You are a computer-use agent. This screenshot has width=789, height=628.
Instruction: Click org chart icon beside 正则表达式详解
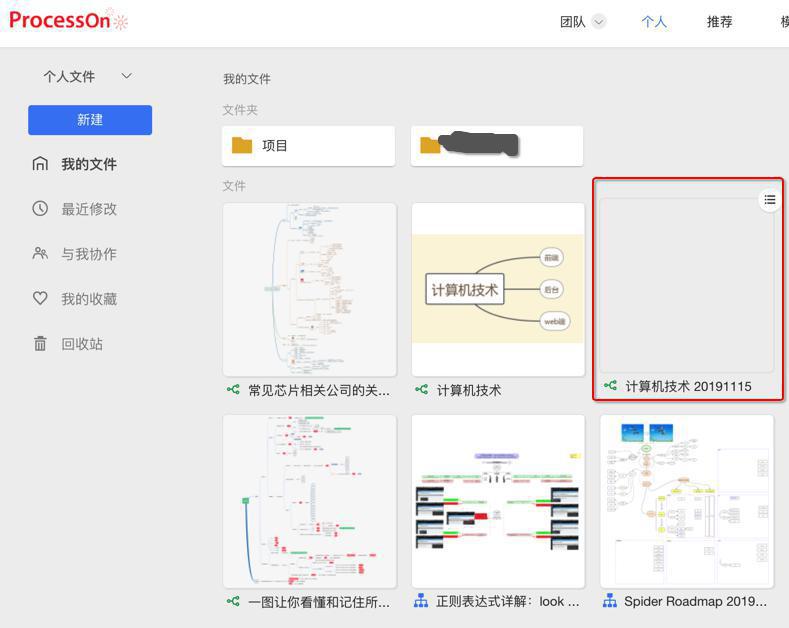point(421,601)
